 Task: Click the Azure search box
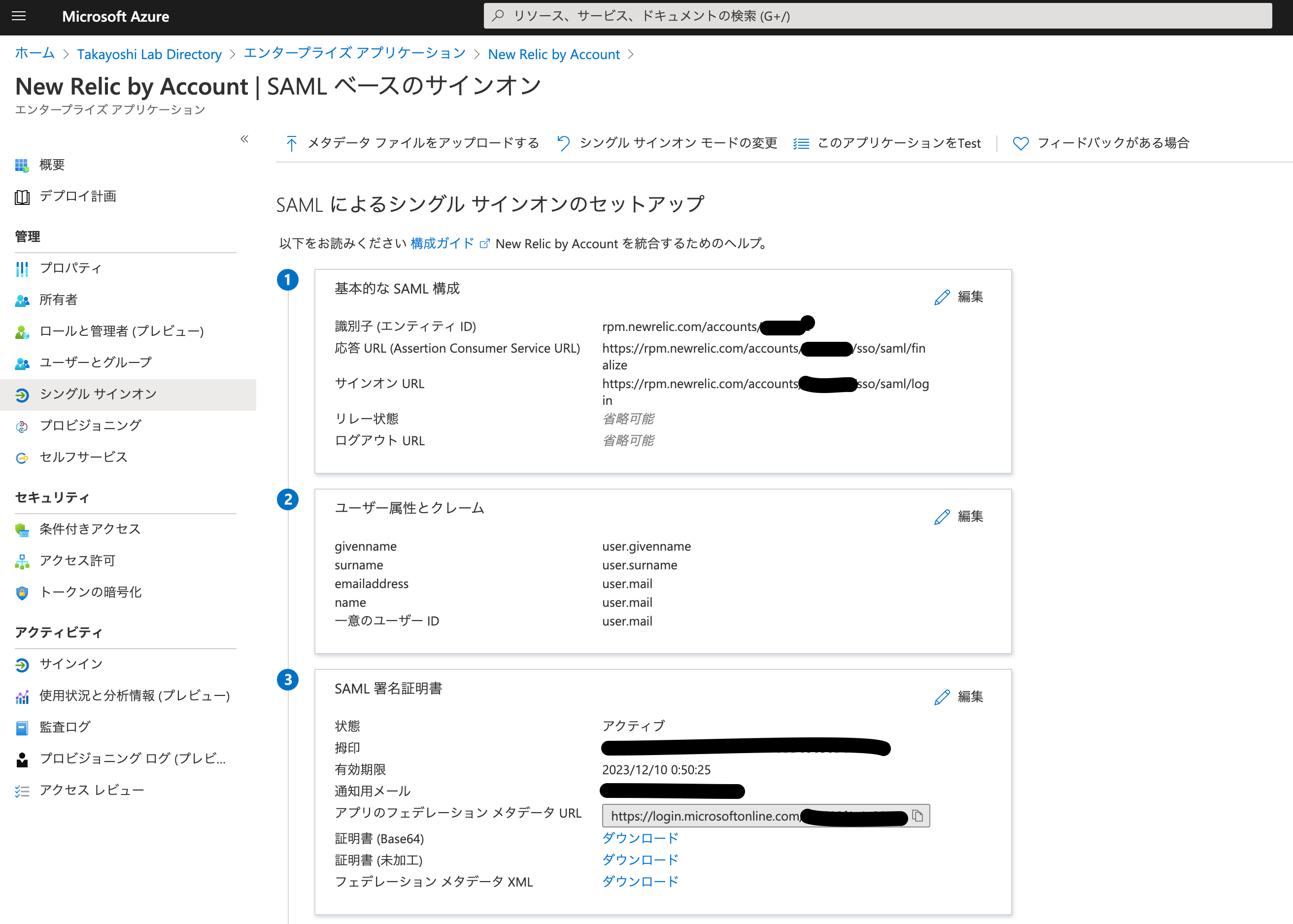(878, 16)
